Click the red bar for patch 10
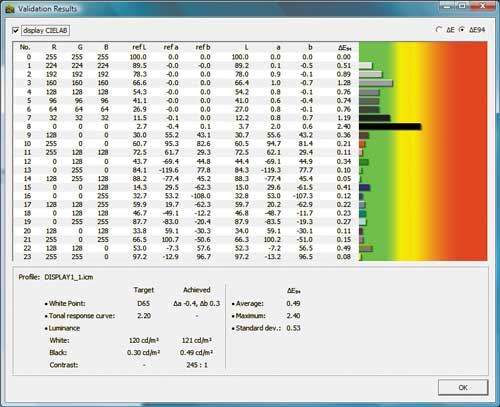This screenshot has width=500, height=407. pos(362,144)
